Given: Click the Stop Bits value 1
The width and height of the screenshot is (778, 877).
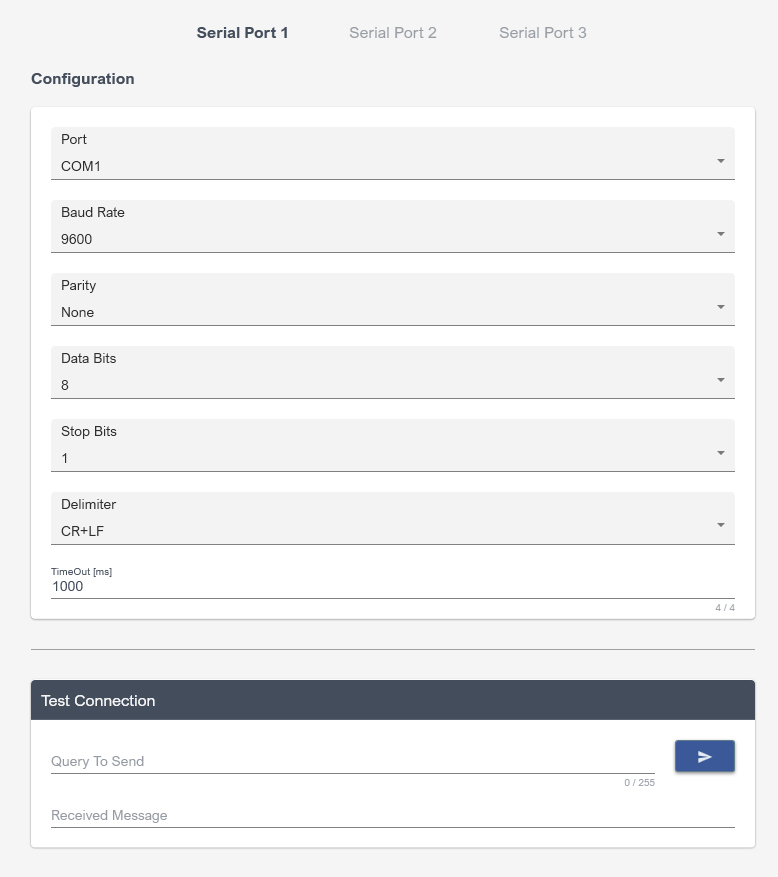Looking at the screenshot, I should click(x=65, y=458).
